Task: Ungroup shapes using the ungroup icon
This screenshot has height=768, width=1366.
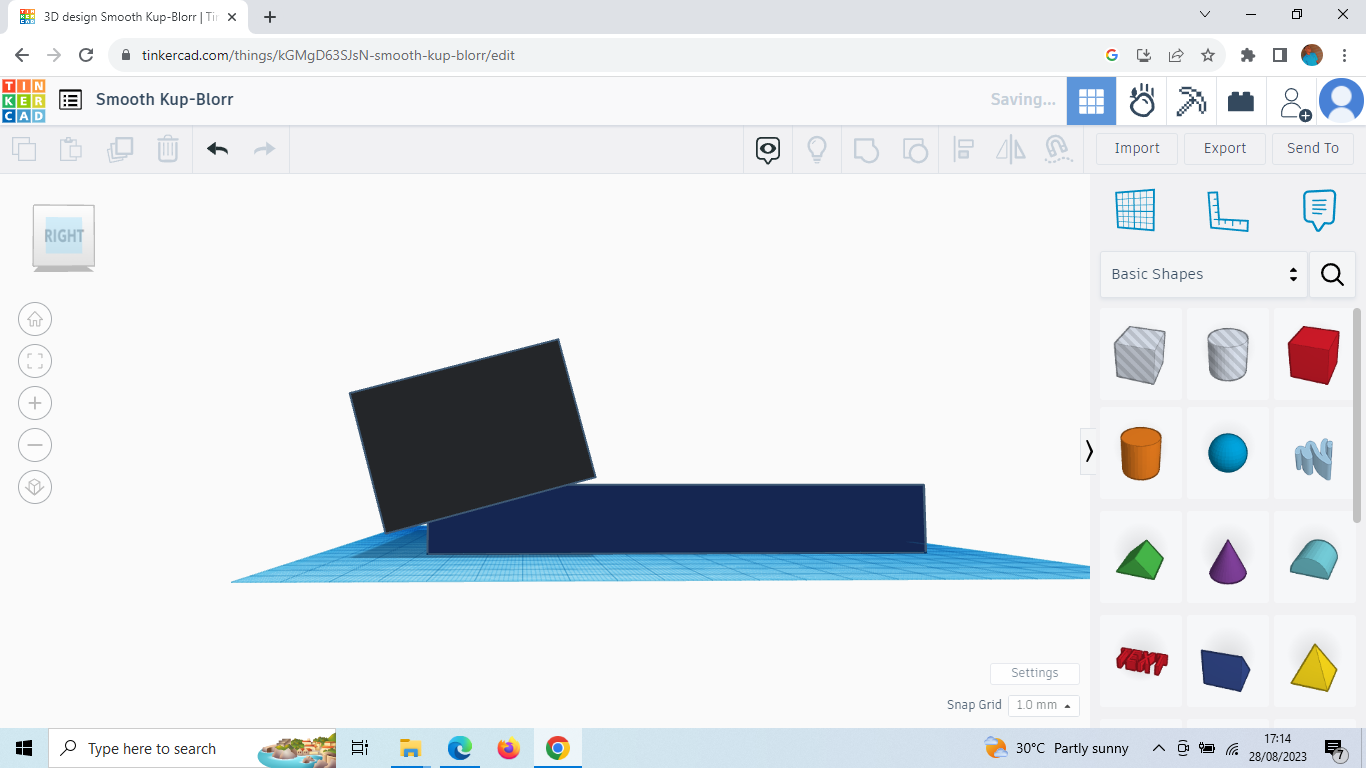Action: (x=915, y=149)
